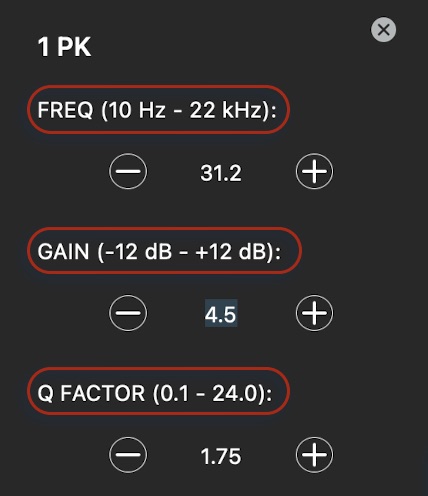
Task: Raise the GAIN using its plus icon
Action: (x=314, y=313)
